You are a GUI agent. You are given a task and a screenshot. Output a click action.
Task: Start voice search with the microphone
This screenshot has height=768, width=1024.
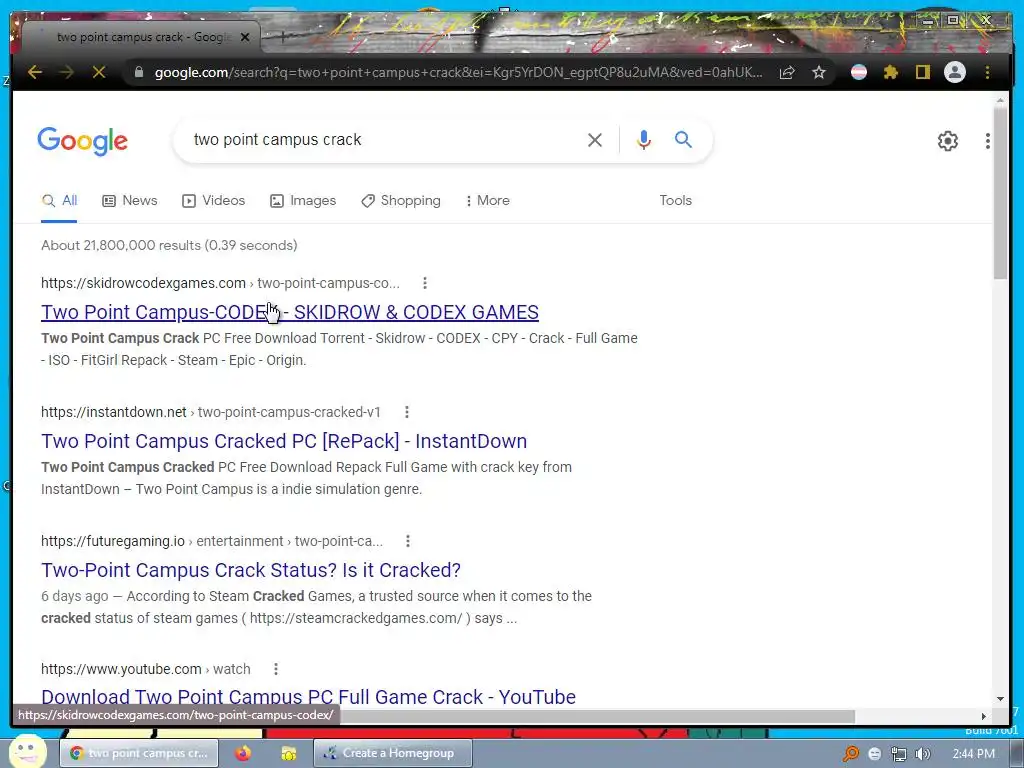643,140
